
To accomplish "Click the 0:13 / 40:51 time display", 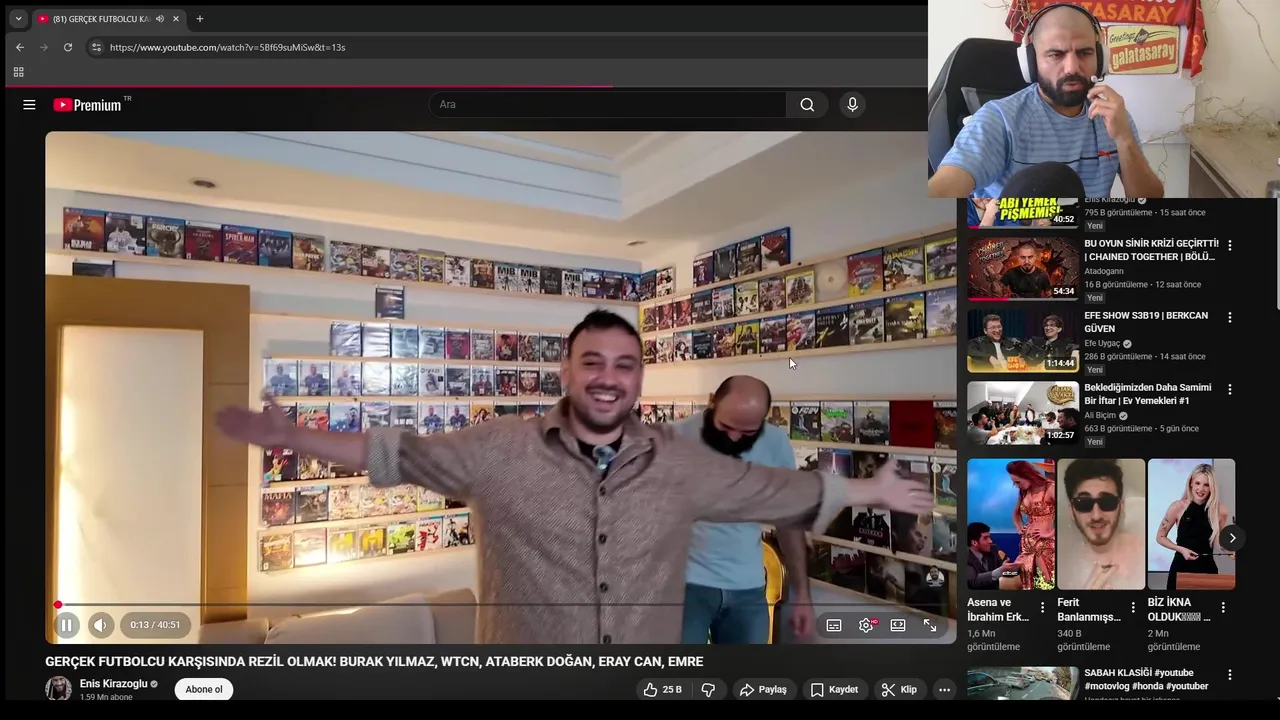I will pyautogui.click(x=155, y=625).
